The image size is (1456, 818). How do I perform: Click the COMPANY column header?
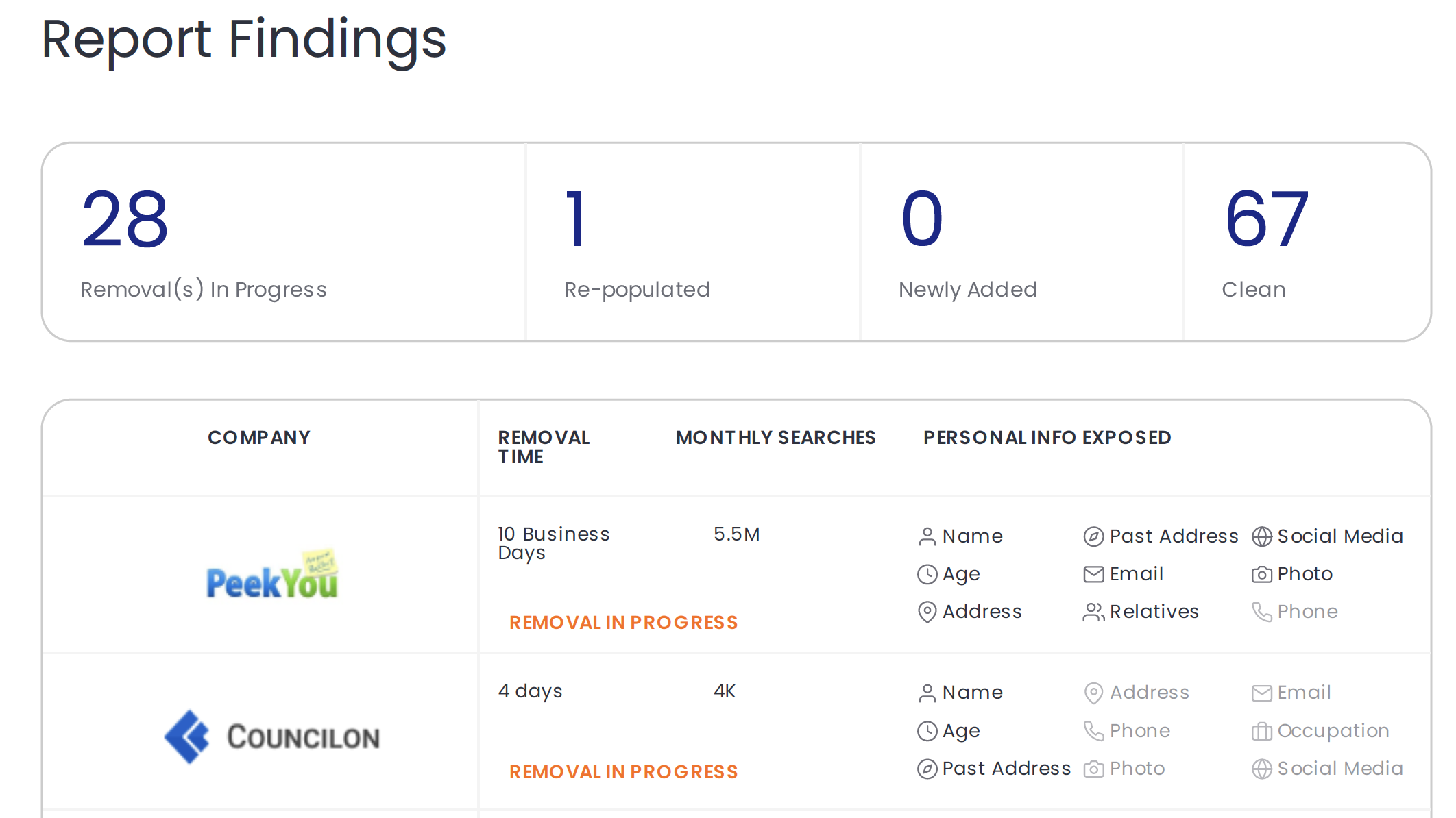pyautogui.click(x=259, y=437)
